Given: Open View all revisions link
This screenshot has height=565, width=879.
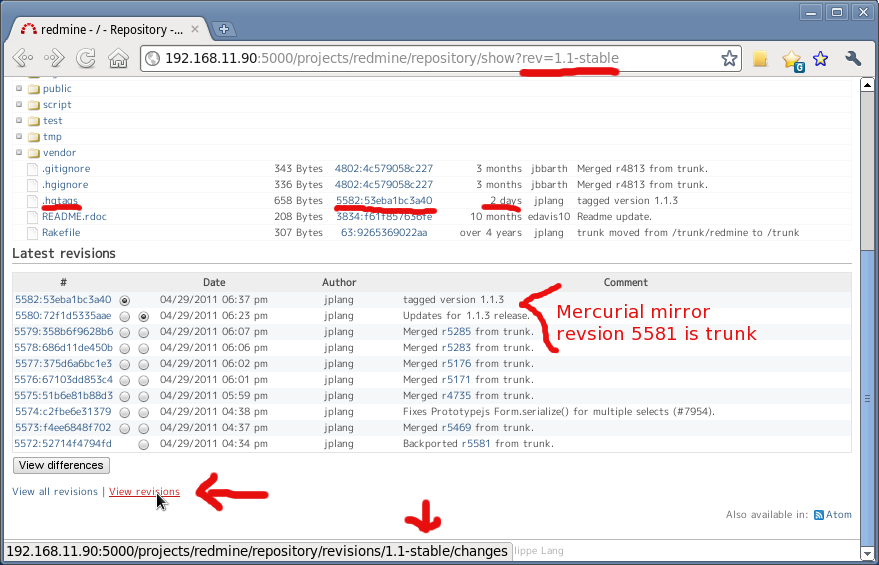Looking at the screenshot, I should click(55, 492).
